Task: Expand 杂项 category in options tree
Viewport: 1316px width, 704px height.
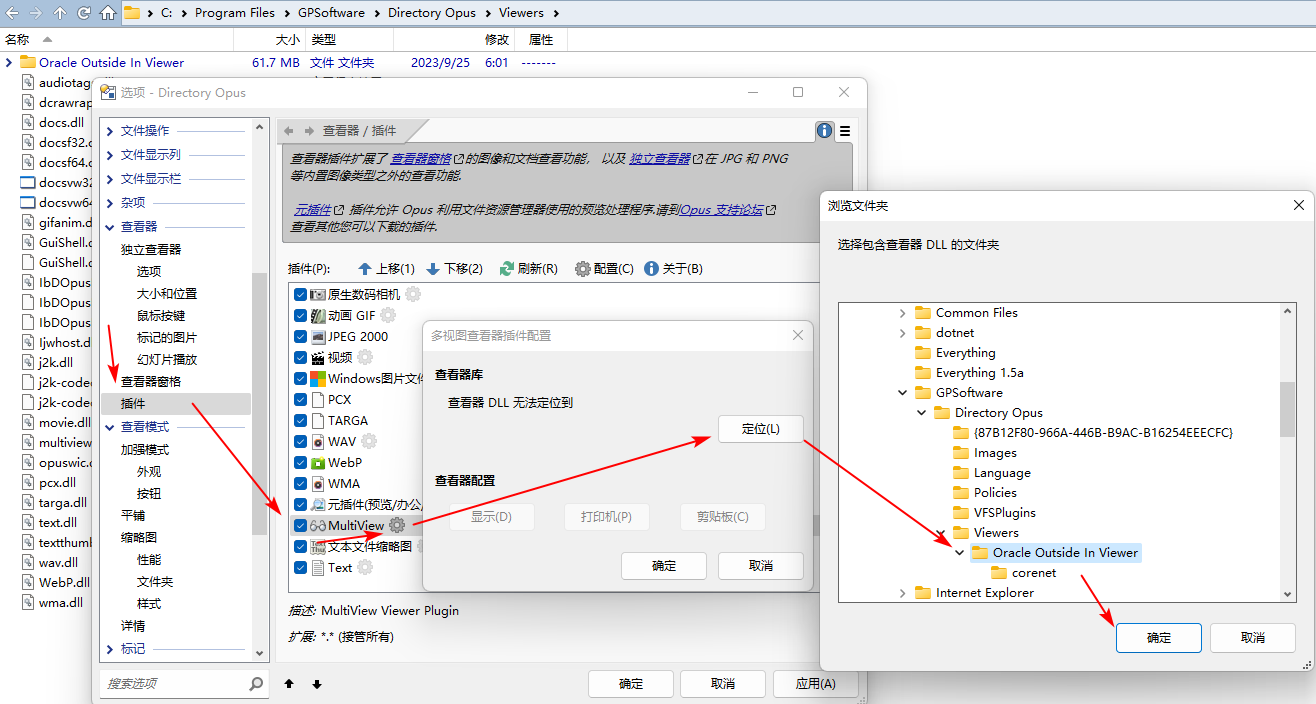Action: 110,203
